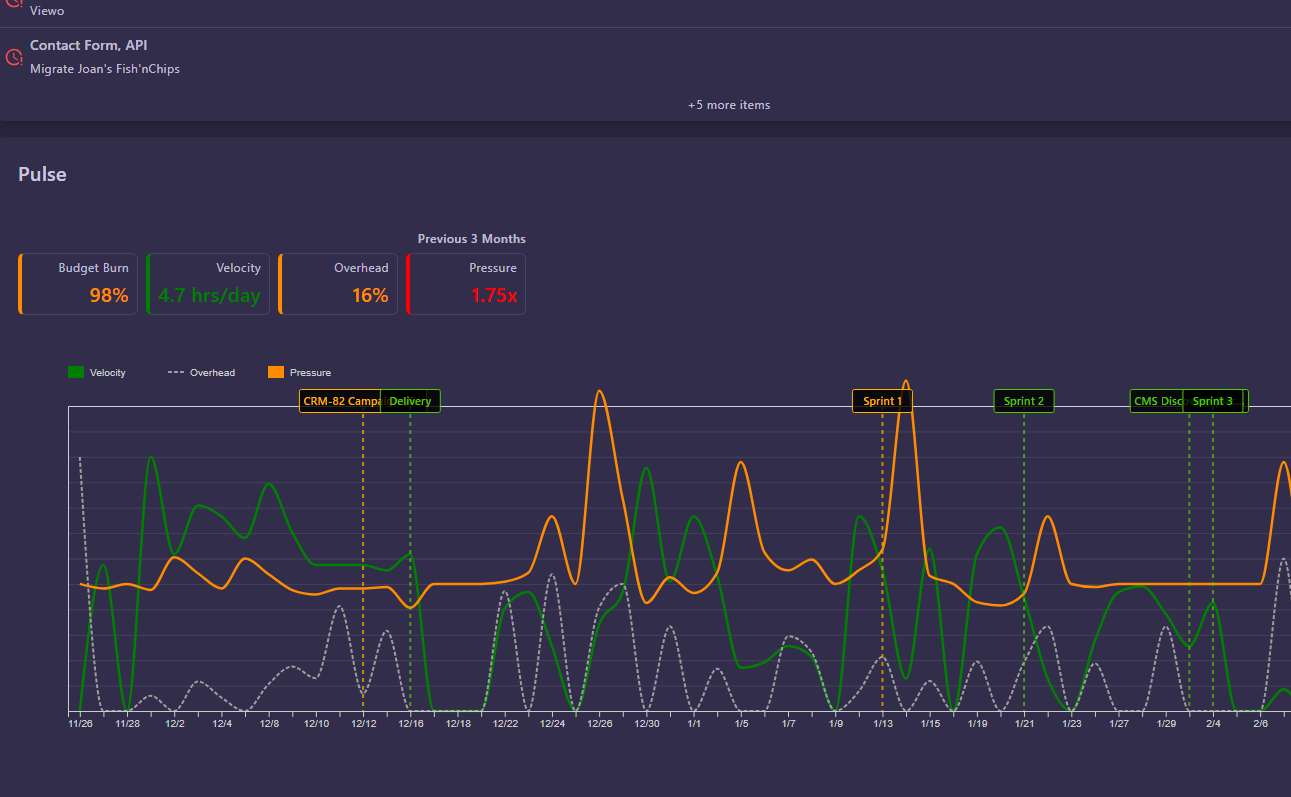Viewport: 1291px width, 797px height.
Task: Click the Sprint 1 timeline marker
Action: pyautogui.click(x=882, y=400)
